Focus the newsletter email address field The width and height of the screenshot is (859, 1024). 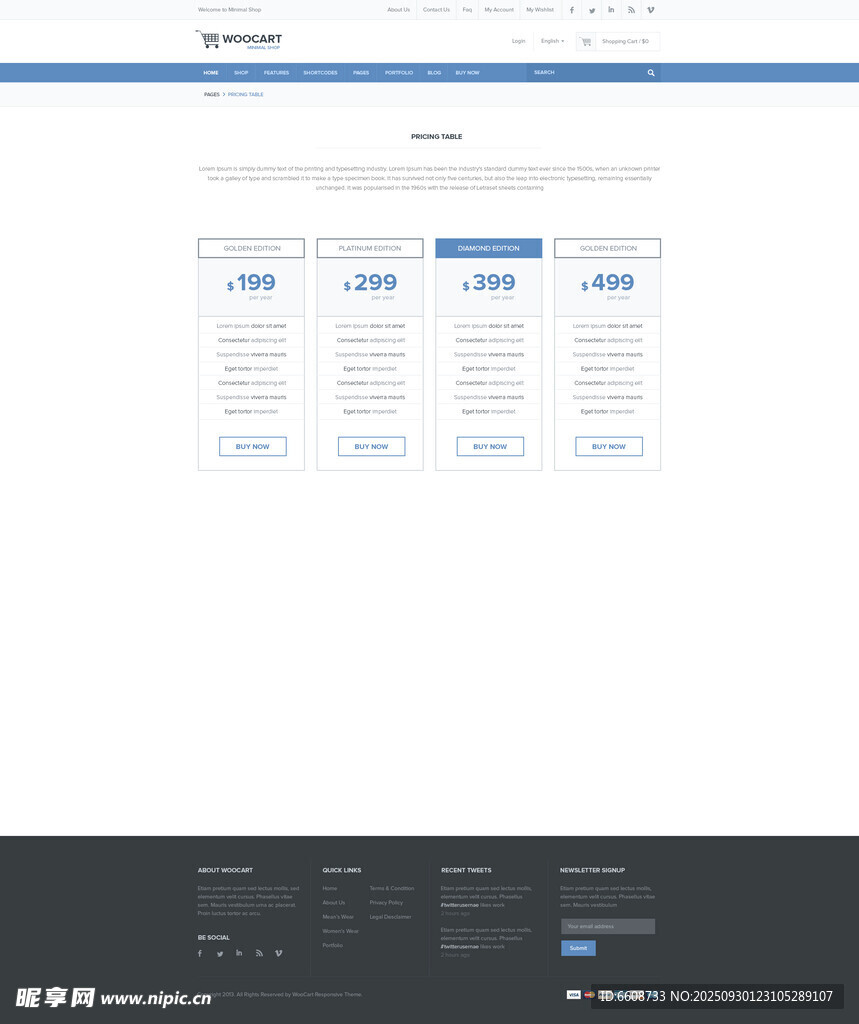[x=607, y=926]
